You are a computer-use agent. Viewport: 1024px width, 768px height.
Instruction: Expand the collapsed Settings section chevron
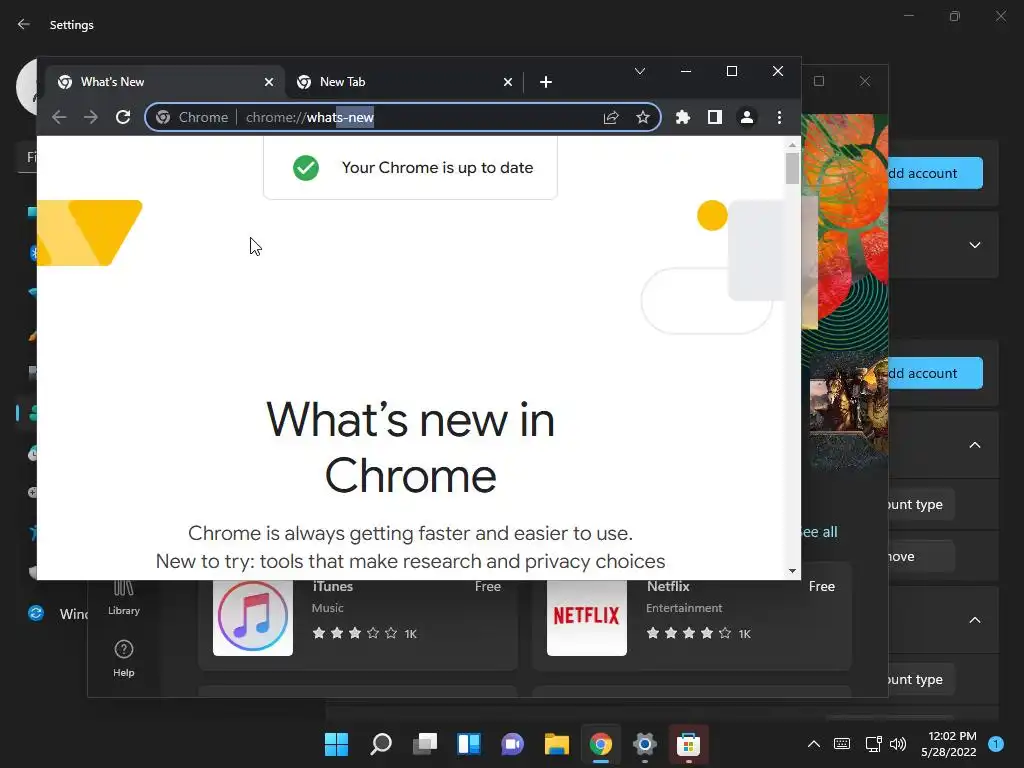[x=975, y=245]
